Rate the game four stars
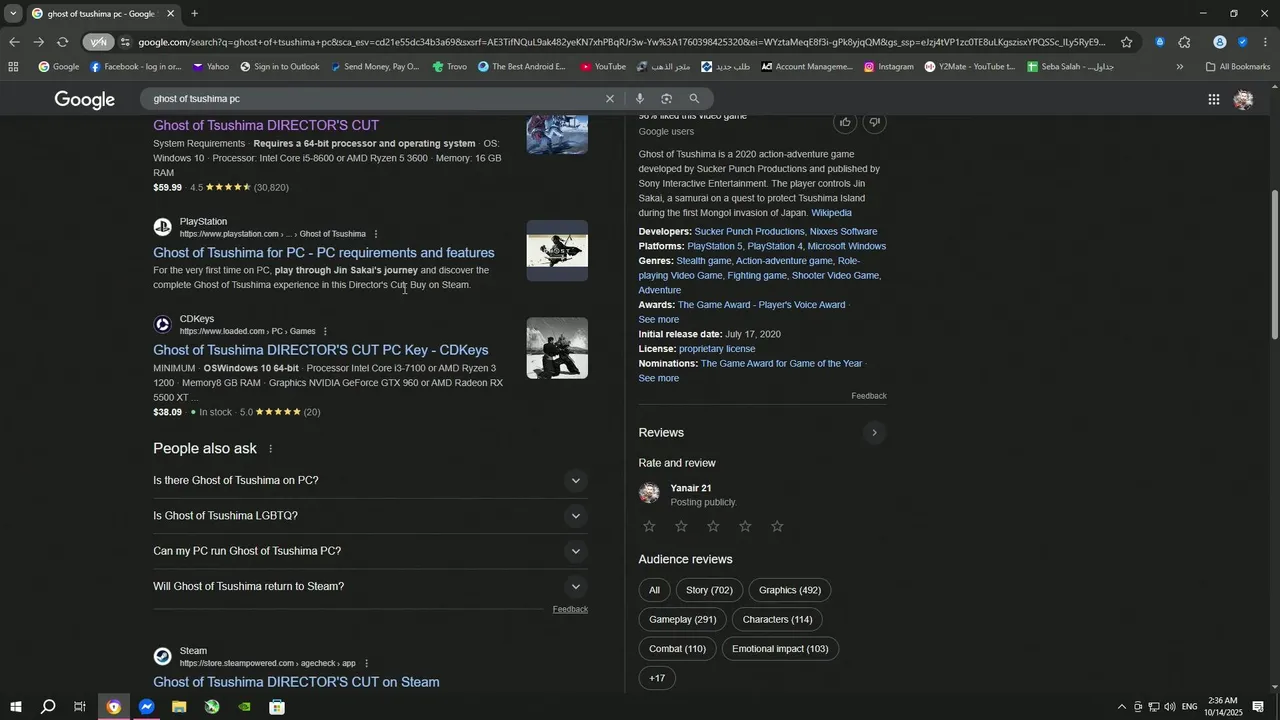The image size is (1280, 720). [x=745, y=526]
